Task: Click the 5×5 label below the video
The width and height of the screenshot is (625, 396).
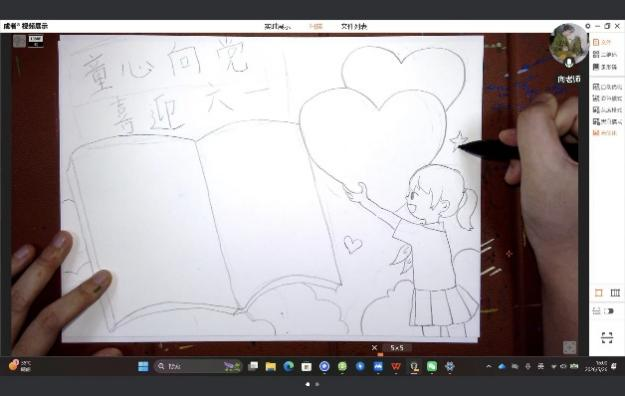Action: point(397,348)
